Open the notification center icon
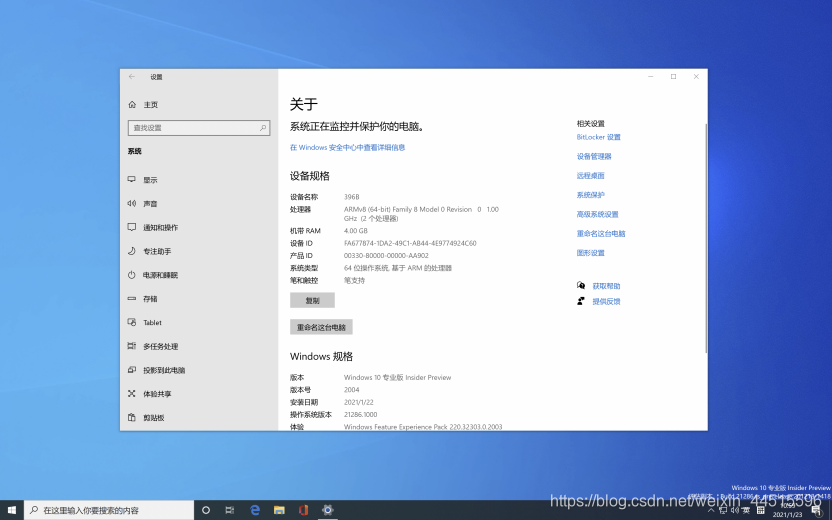 pos(817,510)
